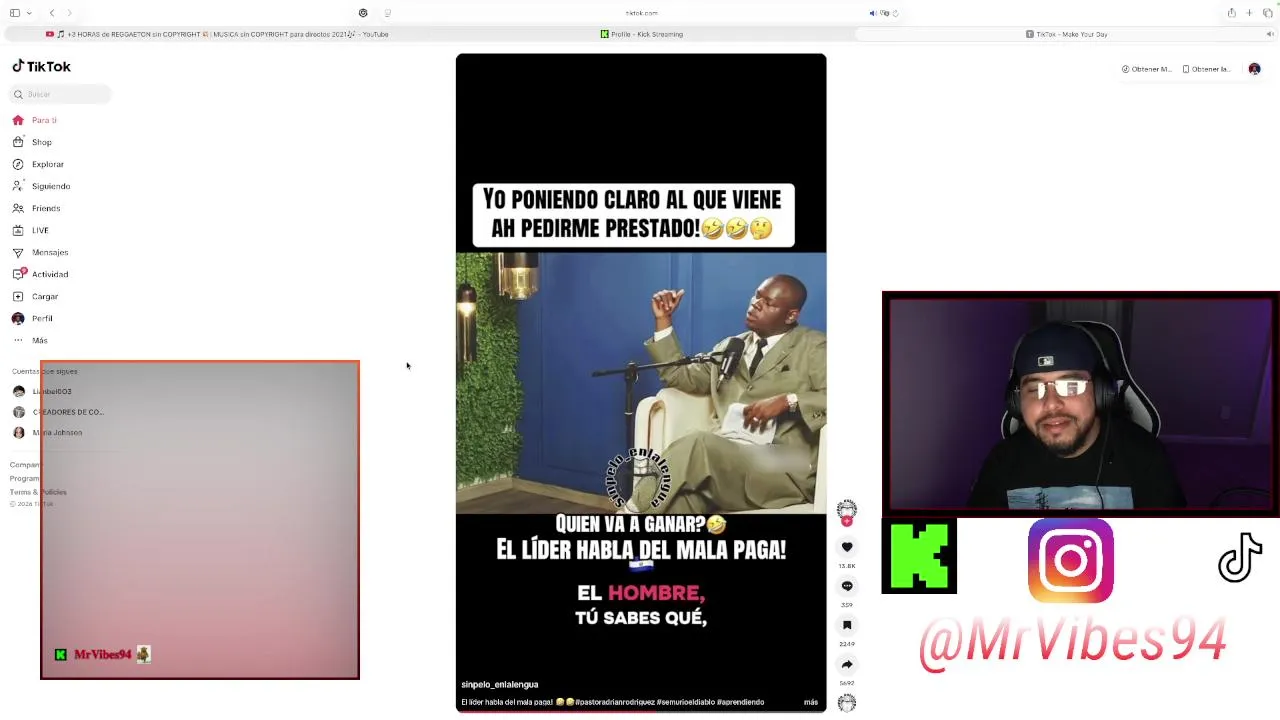Open the LIVE section
The height and width of the screenshot is (720, 1280).
click(30, 230)
